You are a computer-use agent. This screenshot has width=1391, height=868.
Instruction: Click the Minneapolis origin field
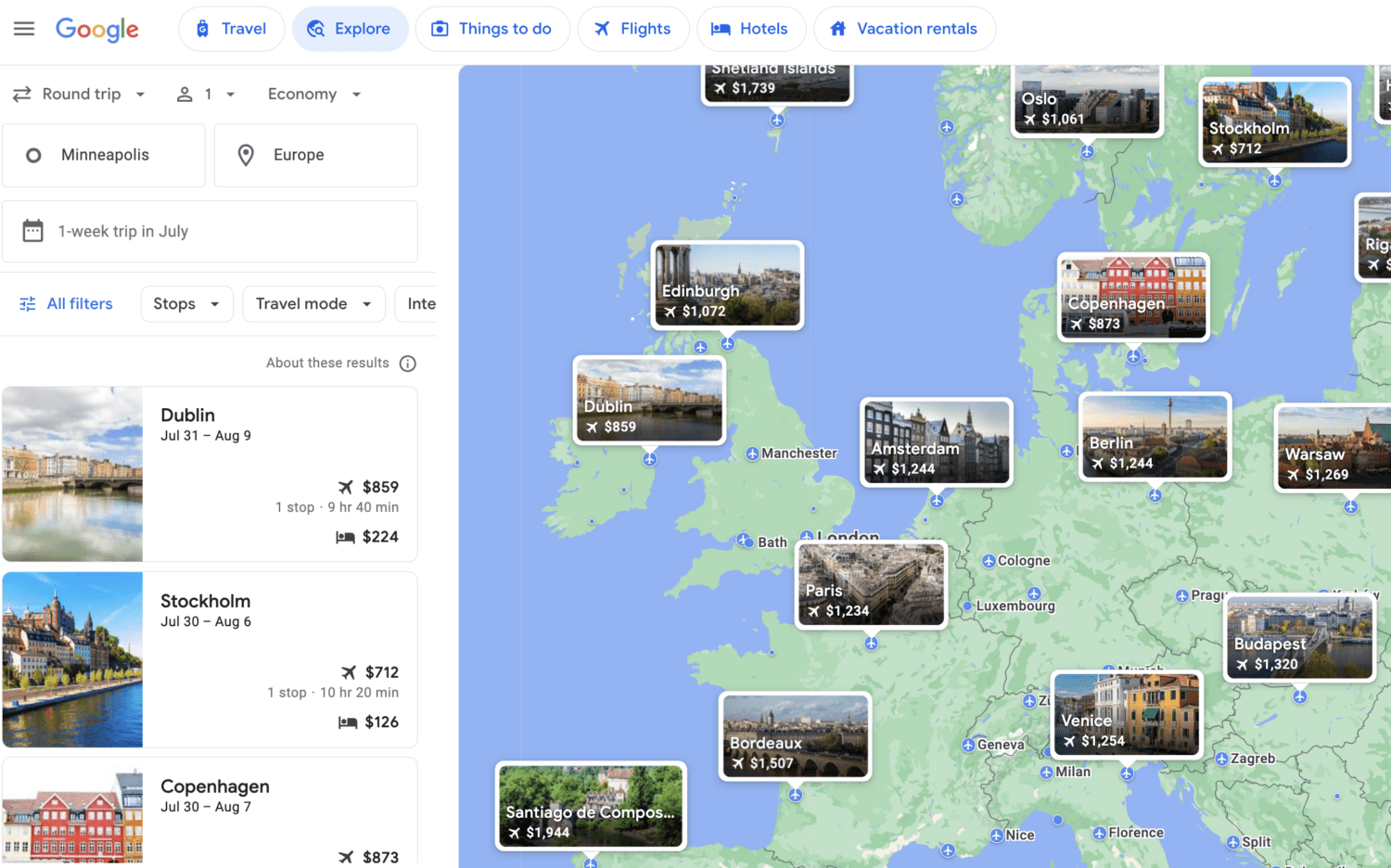tap(104, 155)
